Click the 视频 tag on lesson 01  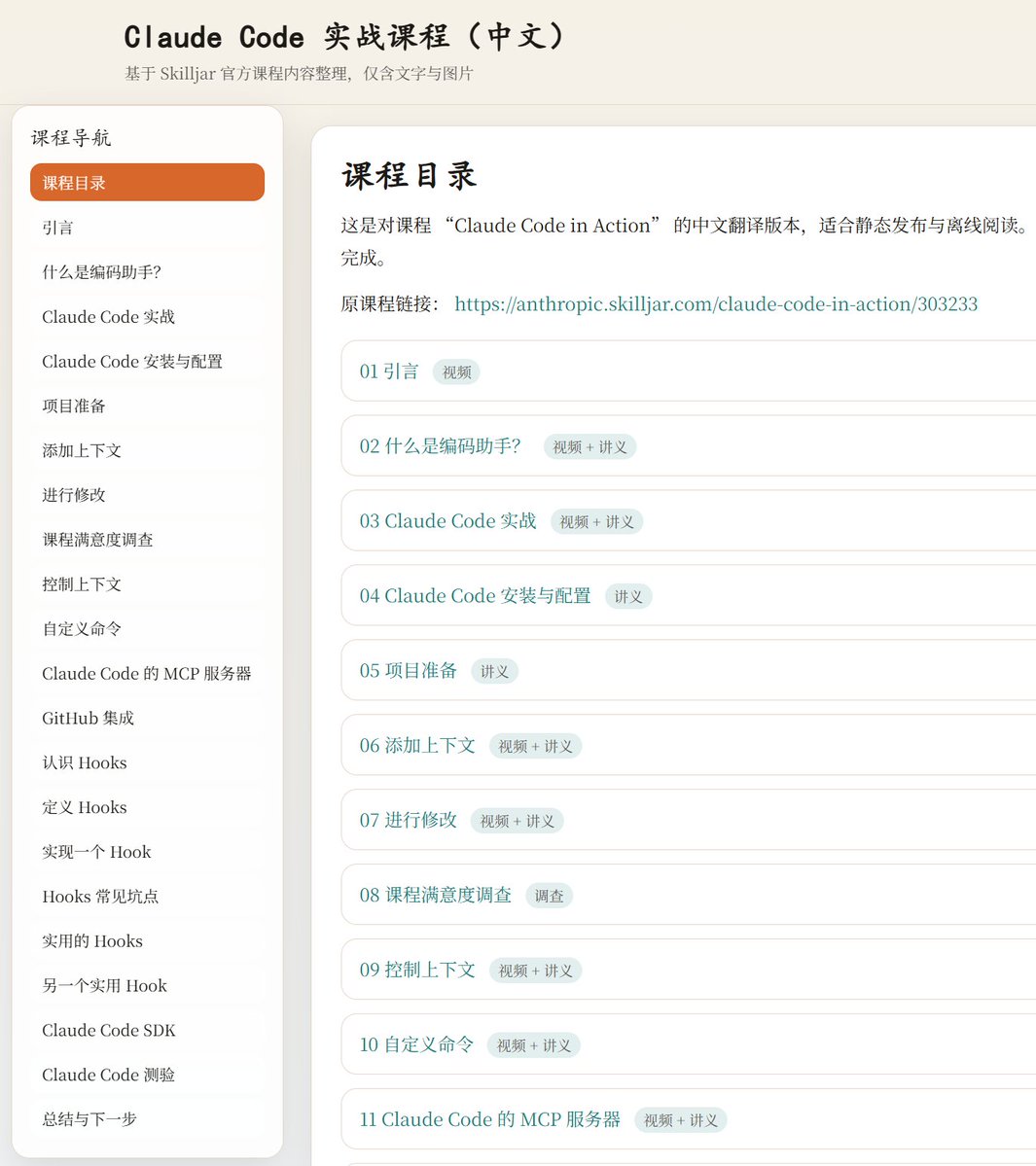tap(456, 371)
